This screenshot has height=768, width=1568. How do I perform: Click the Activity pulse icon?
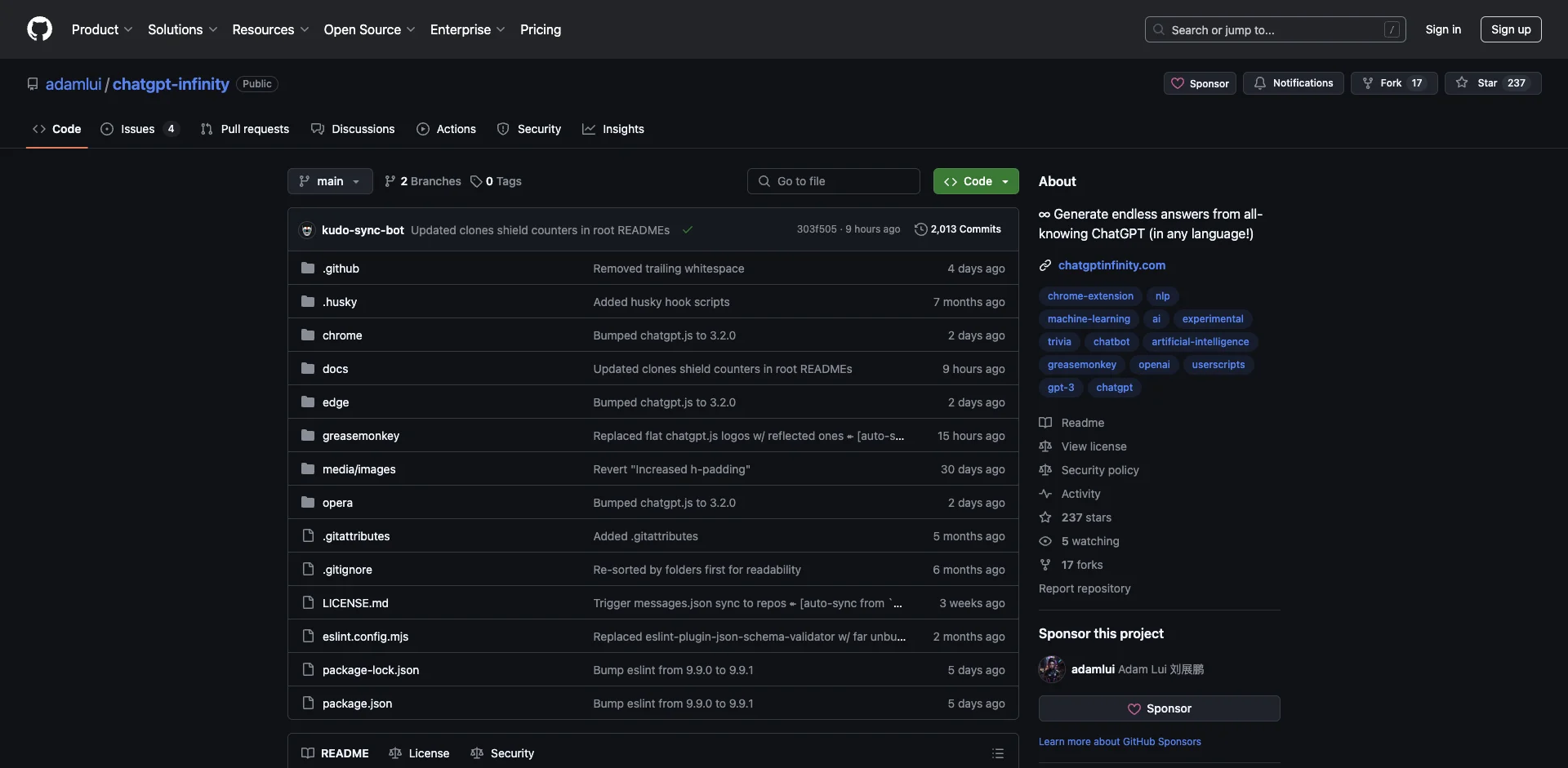1045,493
